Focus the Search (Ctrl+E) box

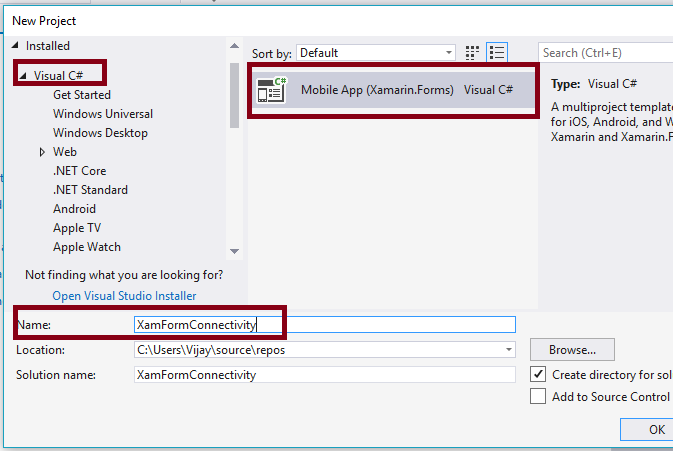(606, 53)
